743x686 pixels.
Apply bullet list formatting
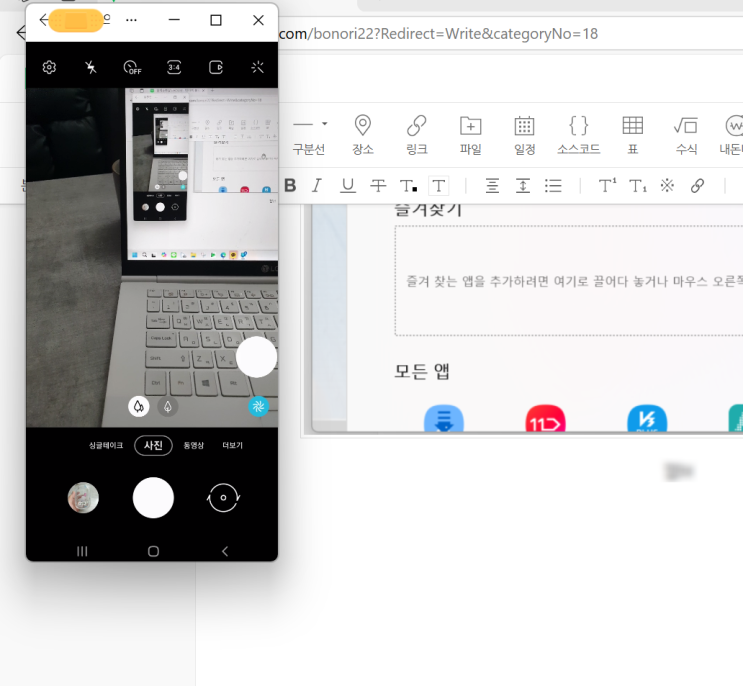click(x=553, y=185)
